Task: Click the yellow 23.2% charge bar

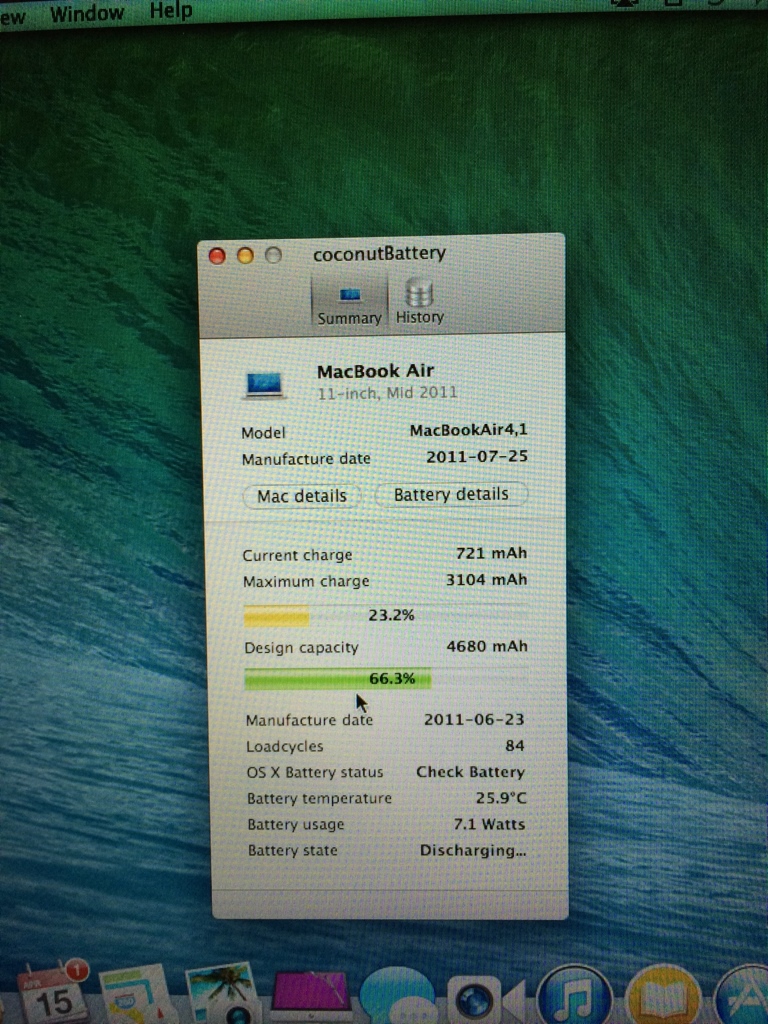Action: (x=276, y=616)
